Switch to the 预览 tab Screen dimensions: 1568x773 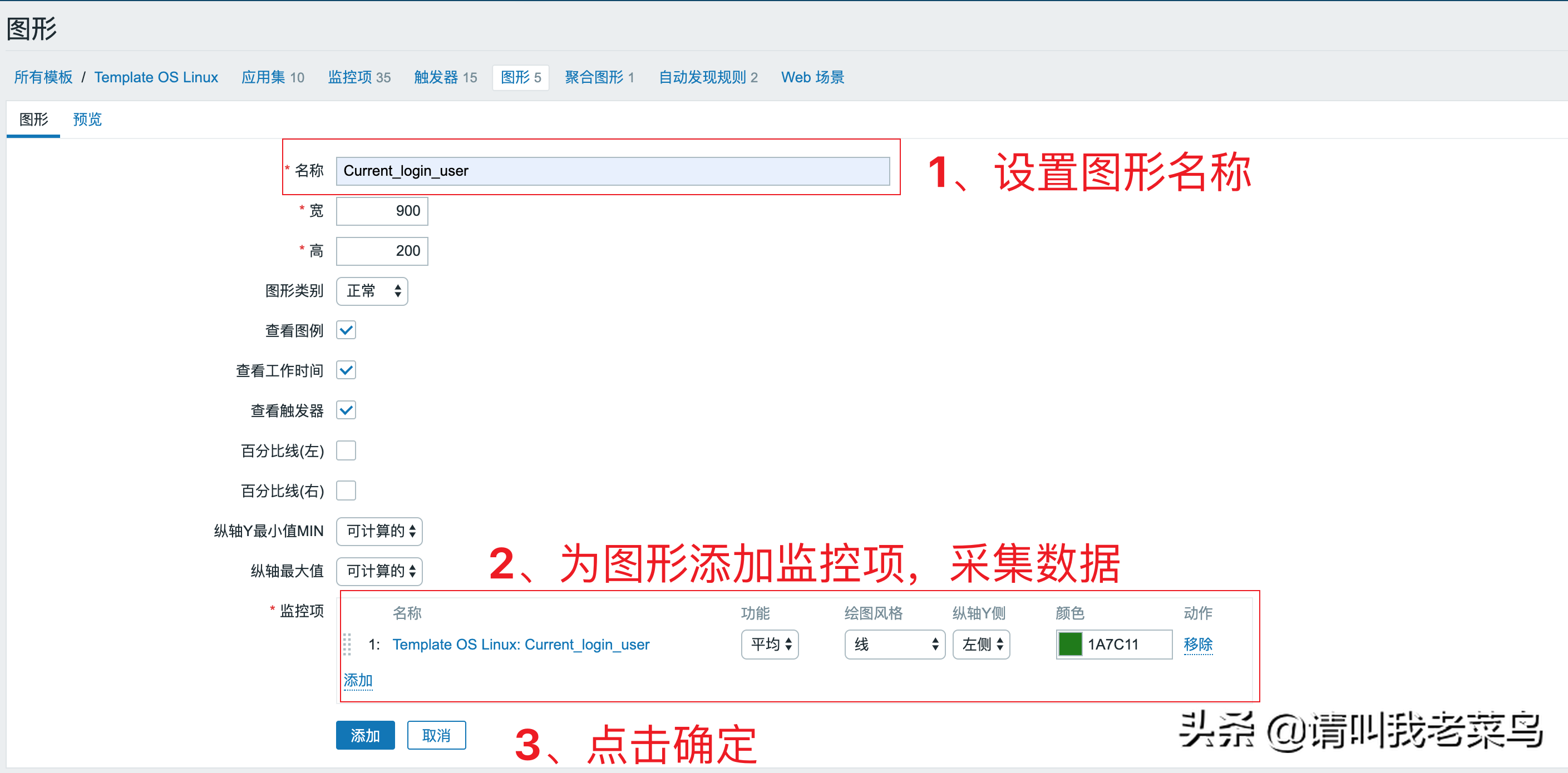point(86,119)
